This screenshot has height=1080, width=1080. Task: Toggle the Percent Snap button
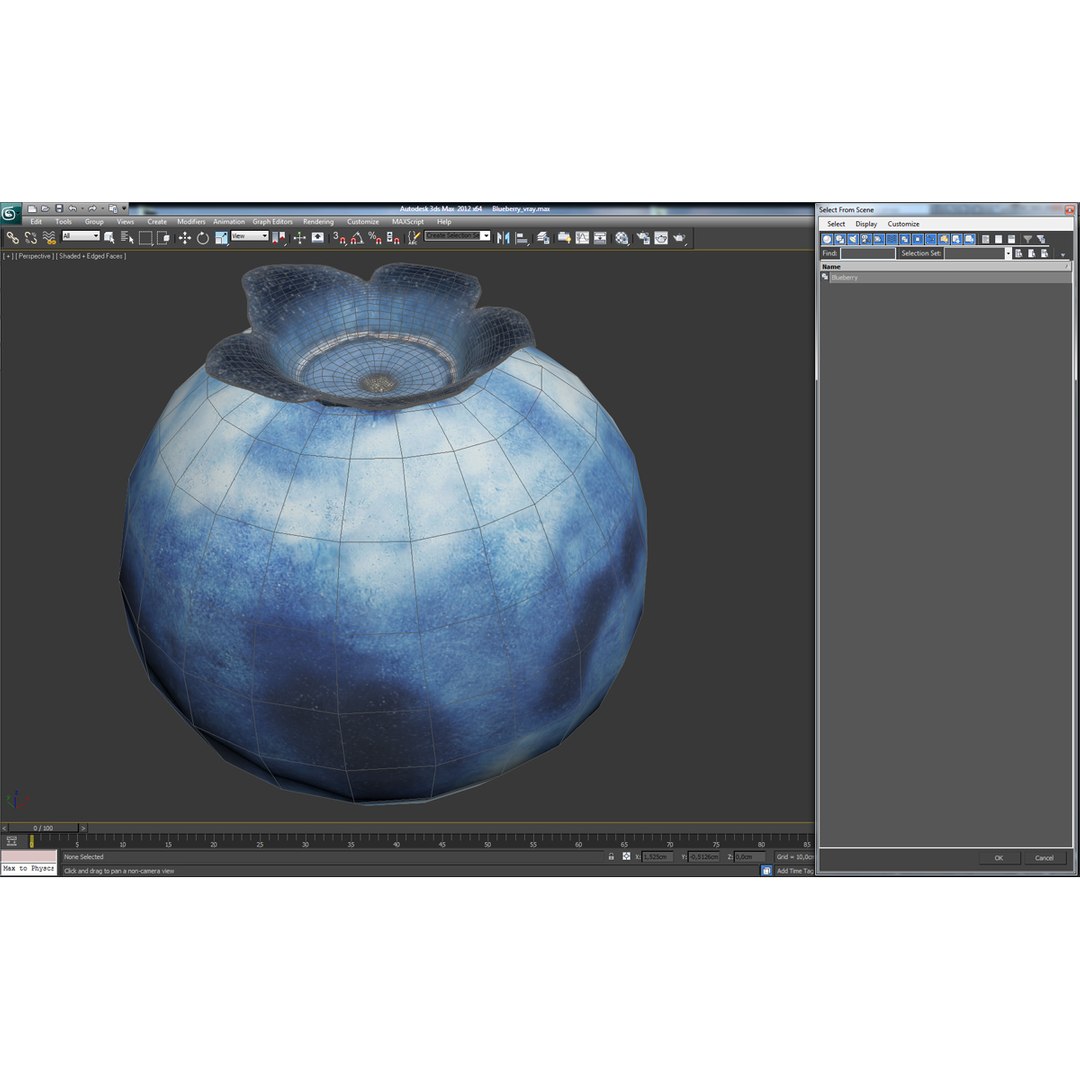point(375,238)
